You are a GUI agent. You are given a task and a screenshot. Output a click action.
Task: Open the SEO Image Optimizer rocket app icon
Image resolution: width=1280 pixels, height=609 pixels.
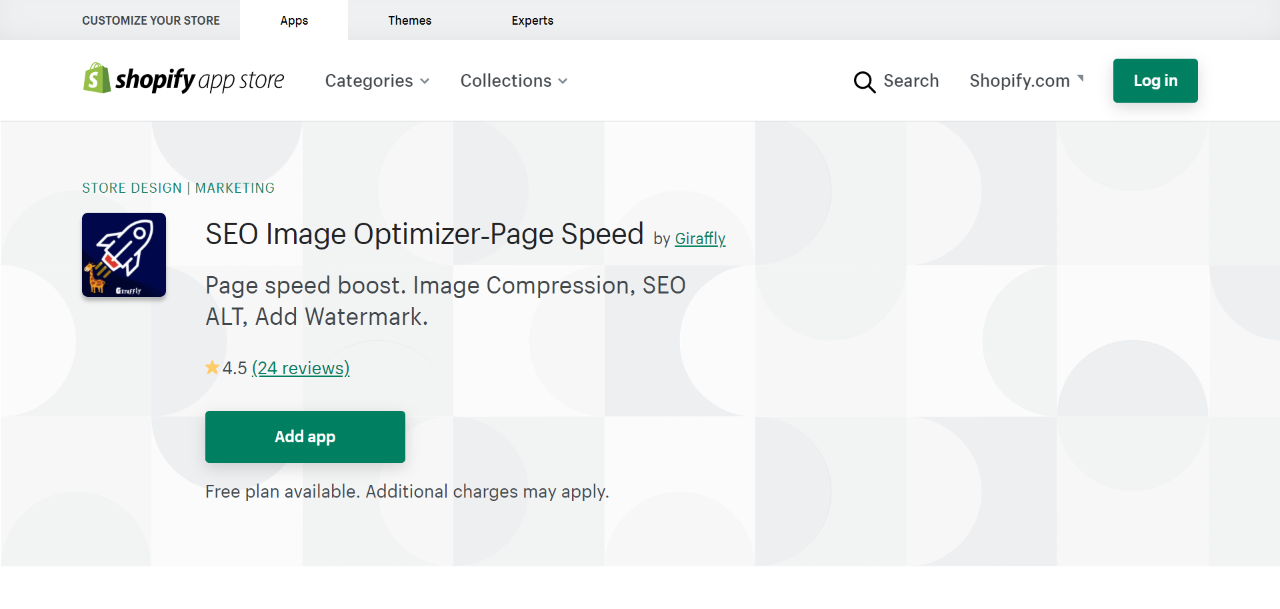(124, 255)
